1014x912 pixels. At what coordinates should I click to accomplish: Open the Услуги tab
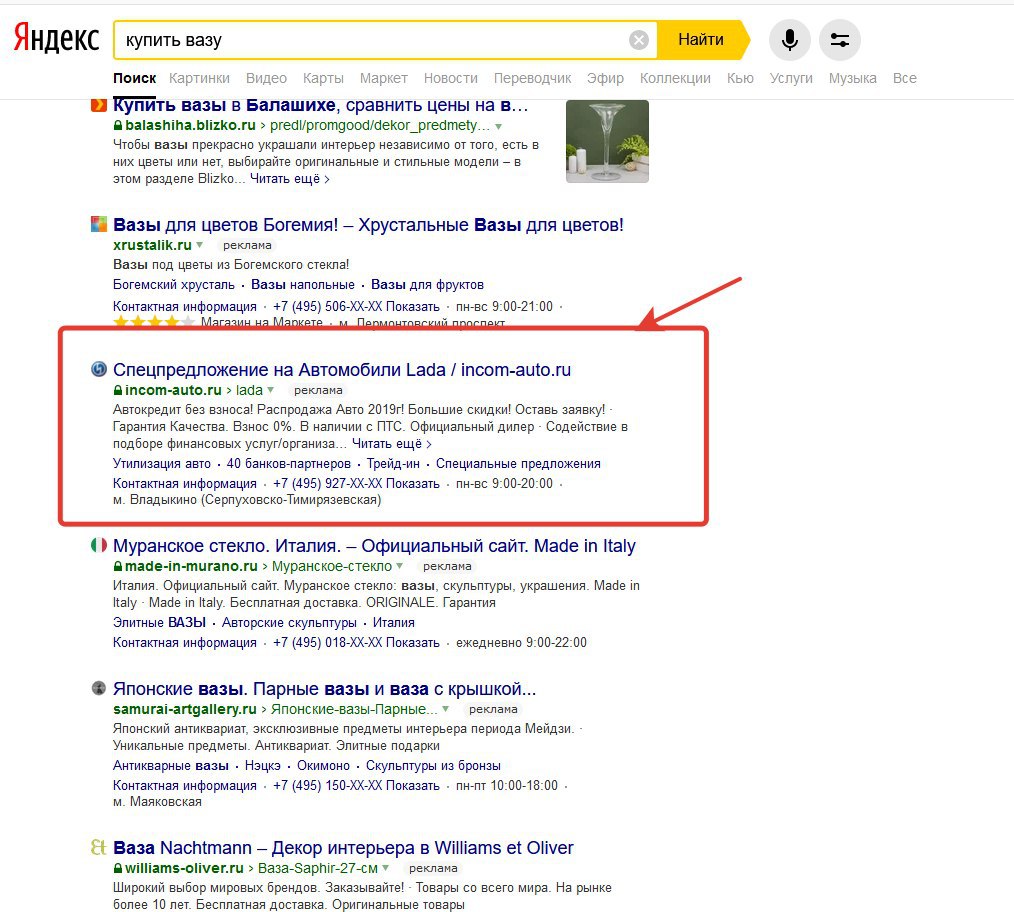click(791, 78)
